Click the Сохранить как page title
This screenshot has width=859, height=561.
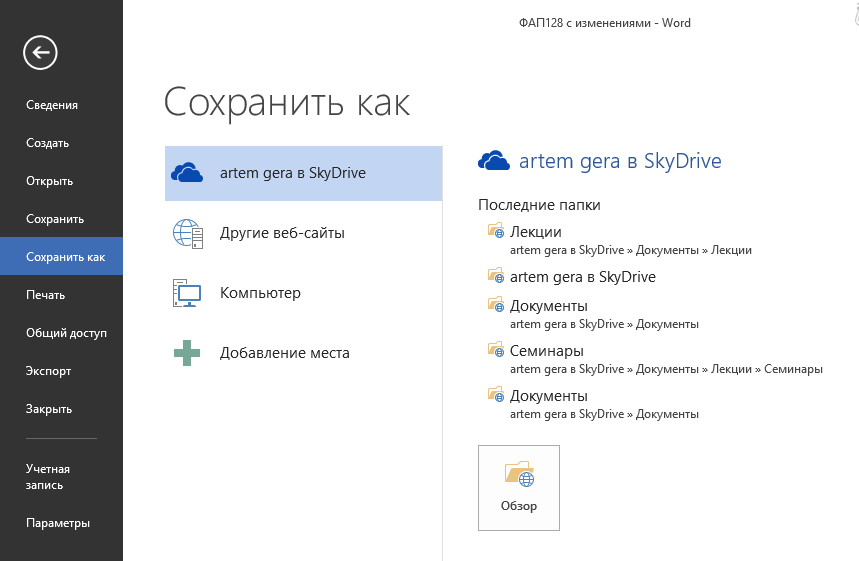coord(287,103)
